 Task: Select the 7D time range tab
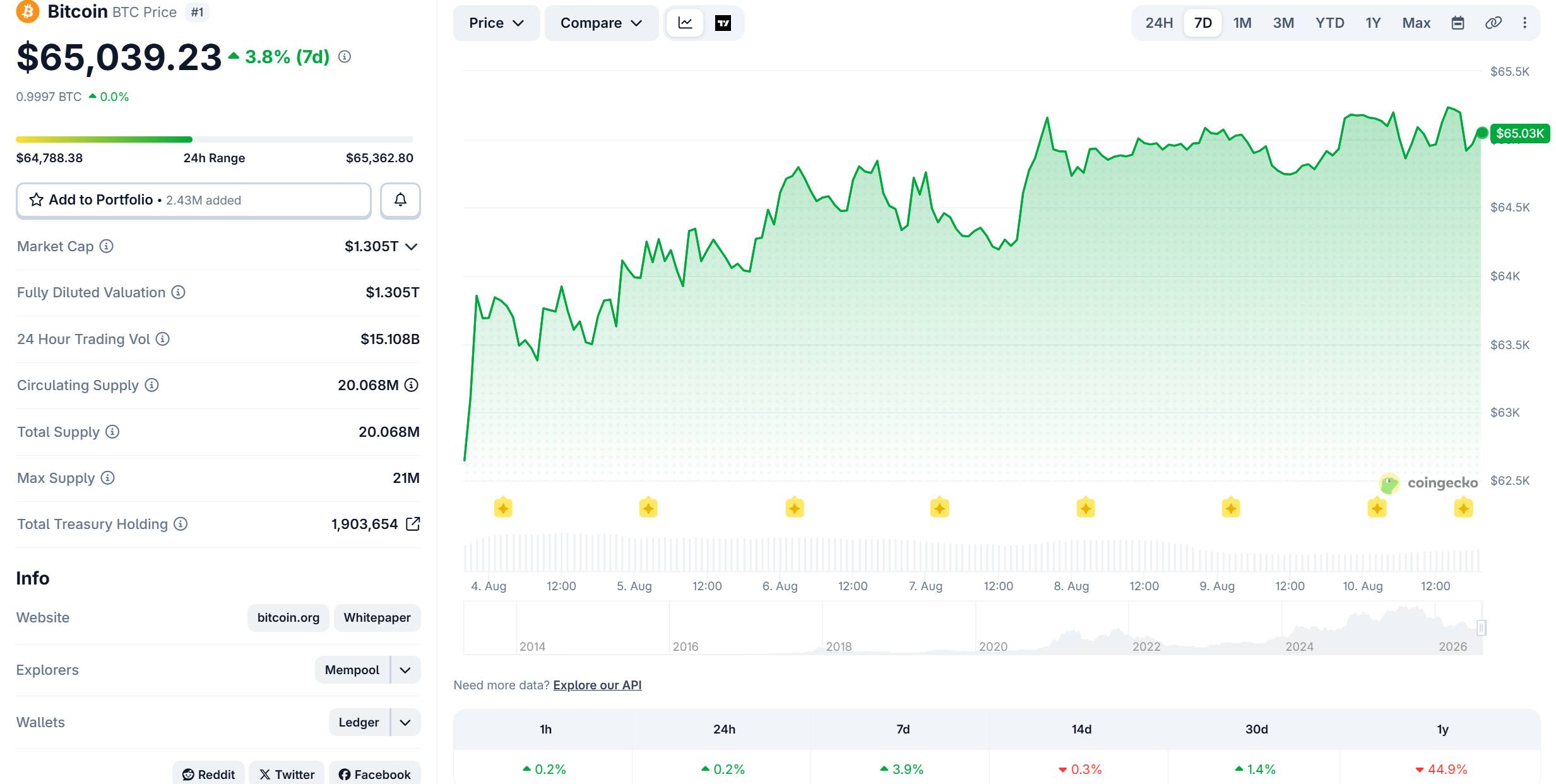point(1203,23)
